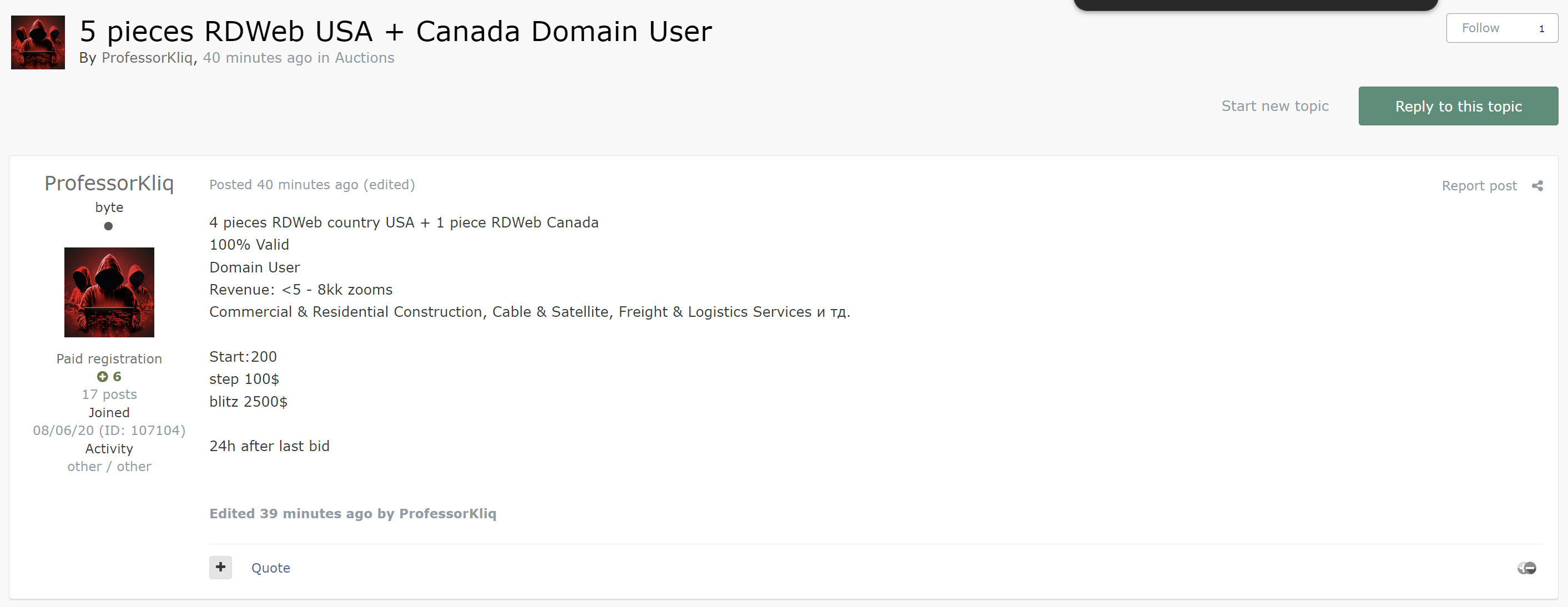Click the grey status dot under byte
The image size is (1568, 607).
tap(108, 226)
